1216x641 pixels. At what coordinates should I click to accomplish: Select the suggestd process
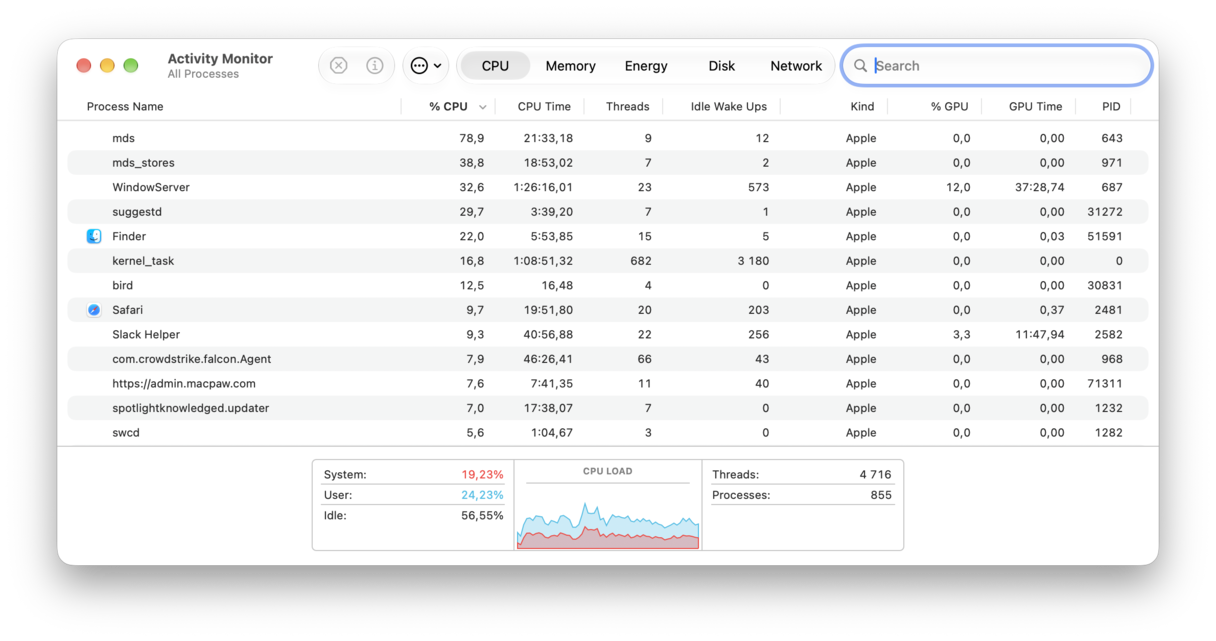click(x=137, y=212)
